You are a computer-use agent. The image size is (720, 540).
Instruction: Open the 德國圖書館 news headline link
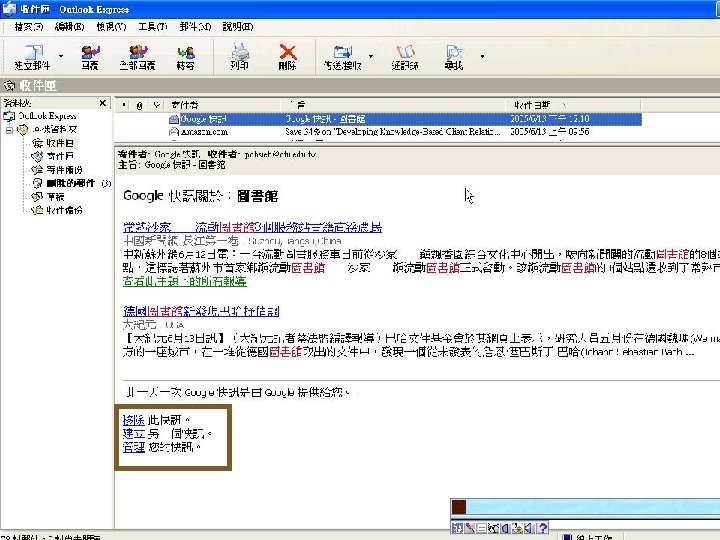pyautogui.click(x=201, y=311)
